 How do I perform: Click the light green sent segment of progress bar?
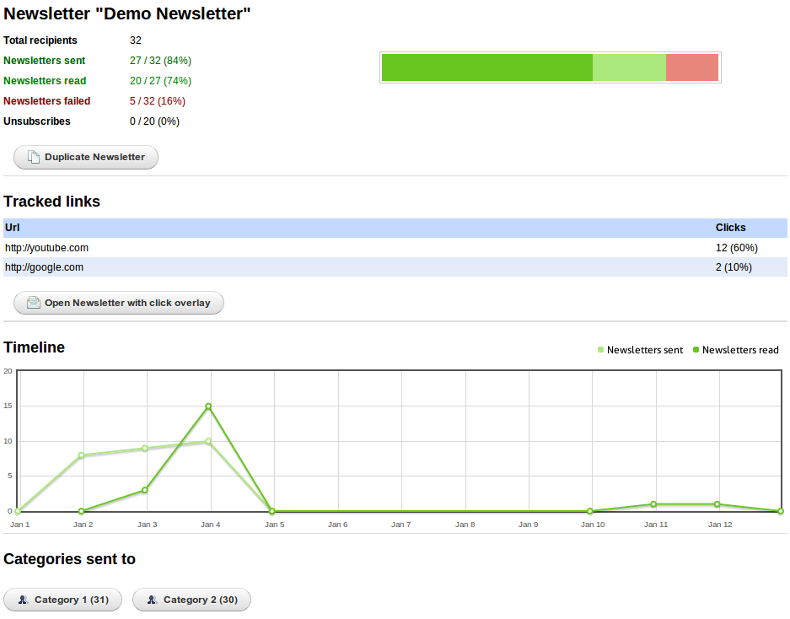(x=629, y=67)
